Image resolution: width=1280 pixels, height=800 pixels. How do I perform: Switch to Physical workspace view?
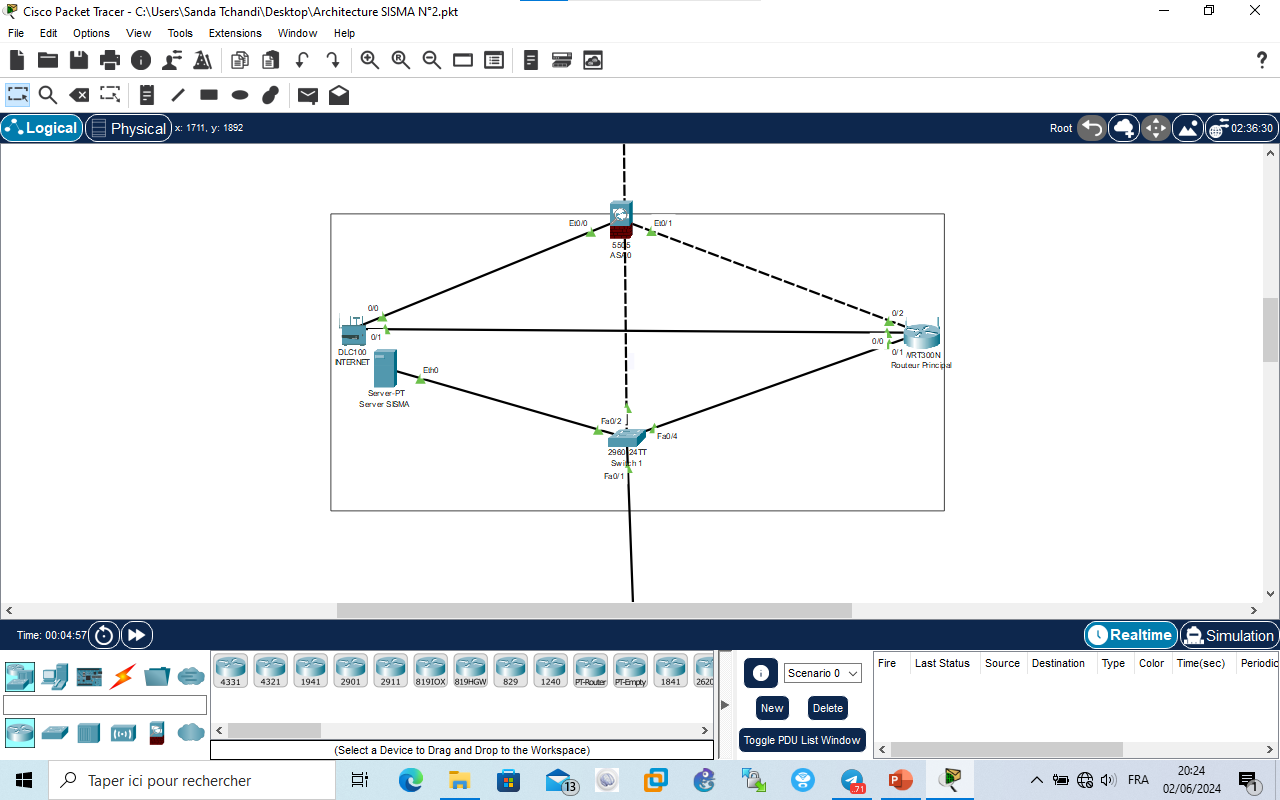pos(129,128)
